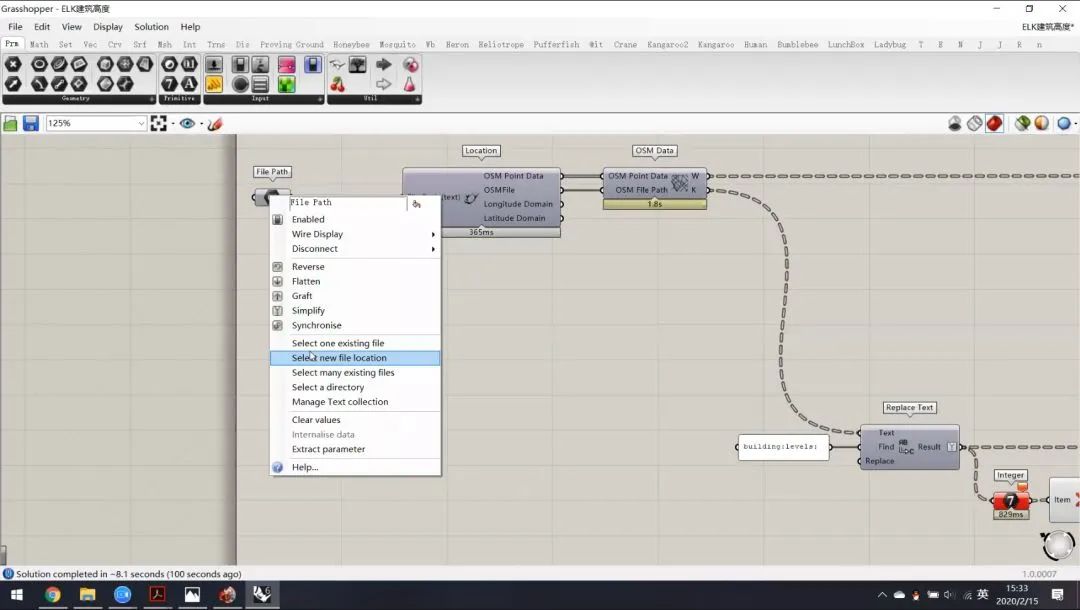1080x610 pixels.
Task: Select the Text 'A' parameter icon
Action: pyautogui.click(x=189, y=84)
